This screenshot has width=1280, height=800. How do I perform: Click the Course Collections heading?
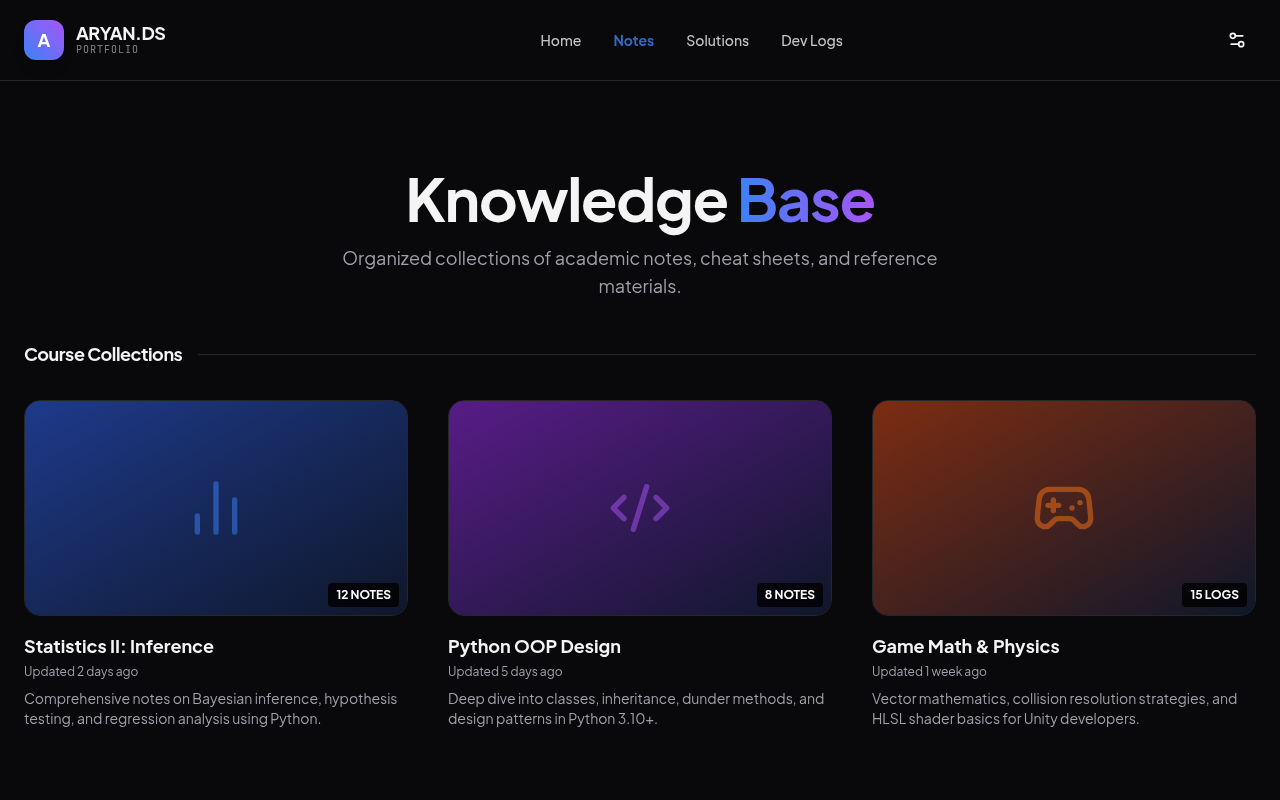tap(103, 355)
